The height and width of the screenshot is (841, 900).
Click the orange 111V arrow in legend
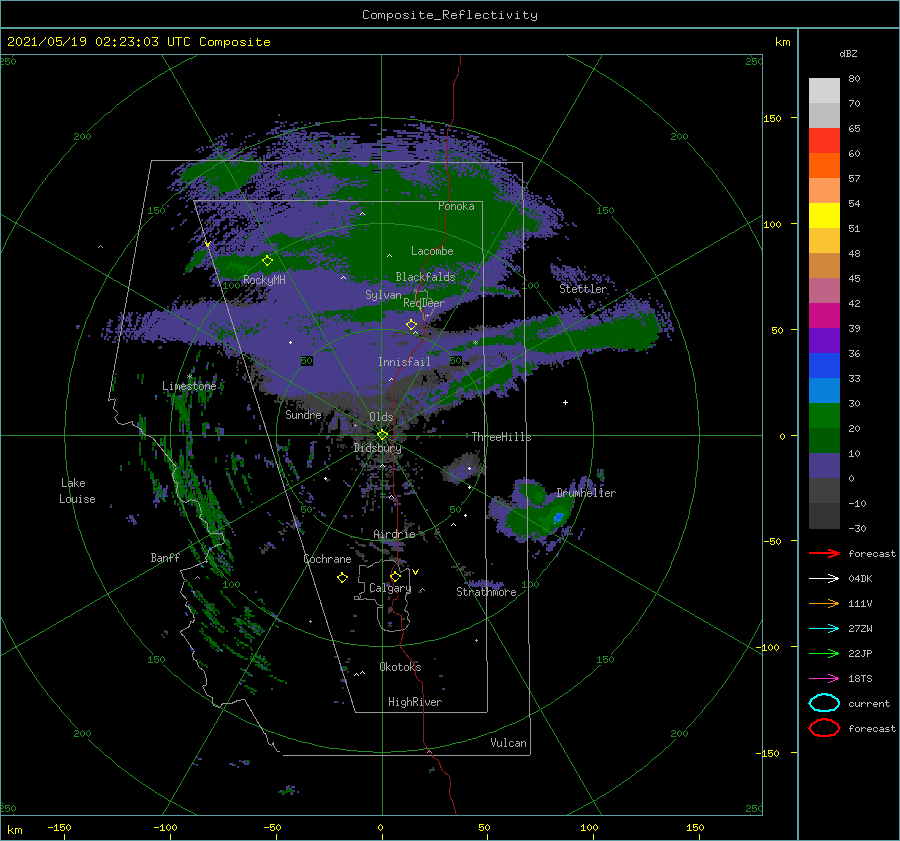point(824,603)
